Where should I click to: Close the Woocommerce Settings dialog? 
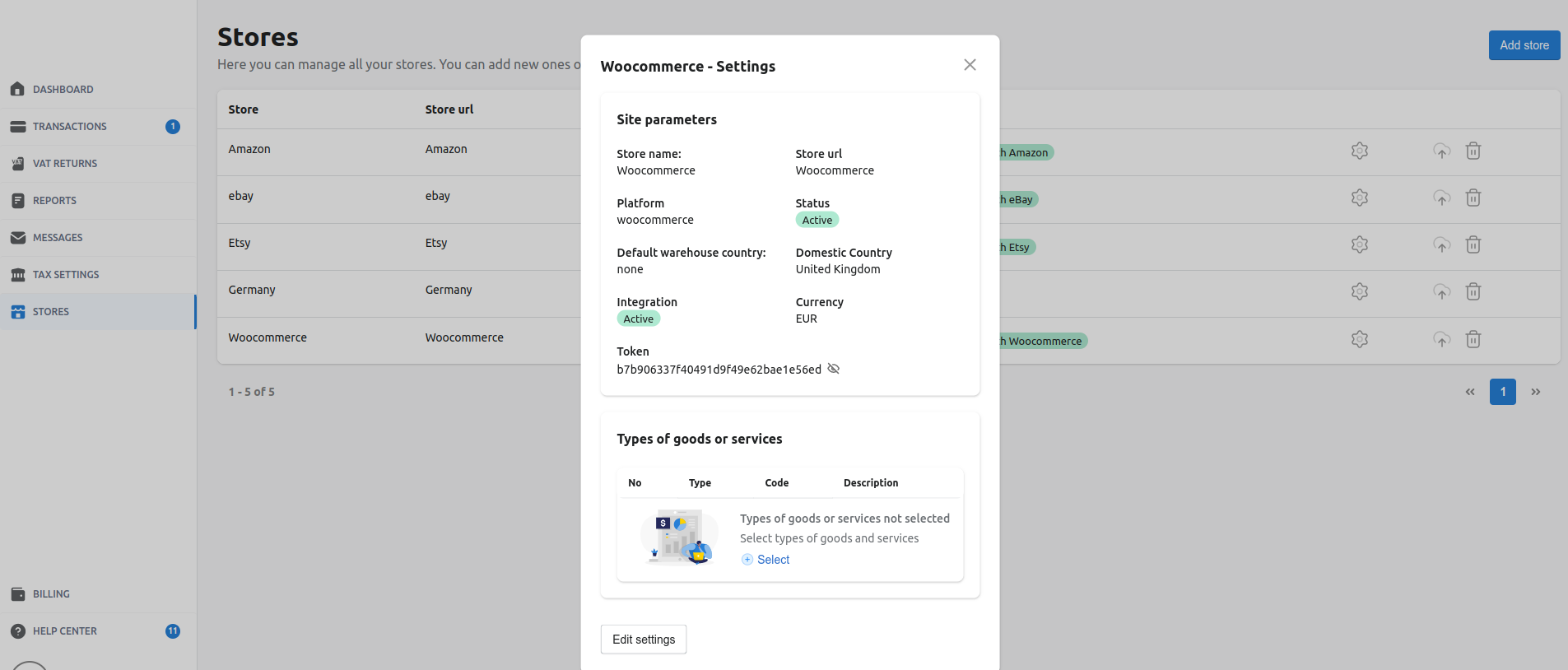coord(970,65)
